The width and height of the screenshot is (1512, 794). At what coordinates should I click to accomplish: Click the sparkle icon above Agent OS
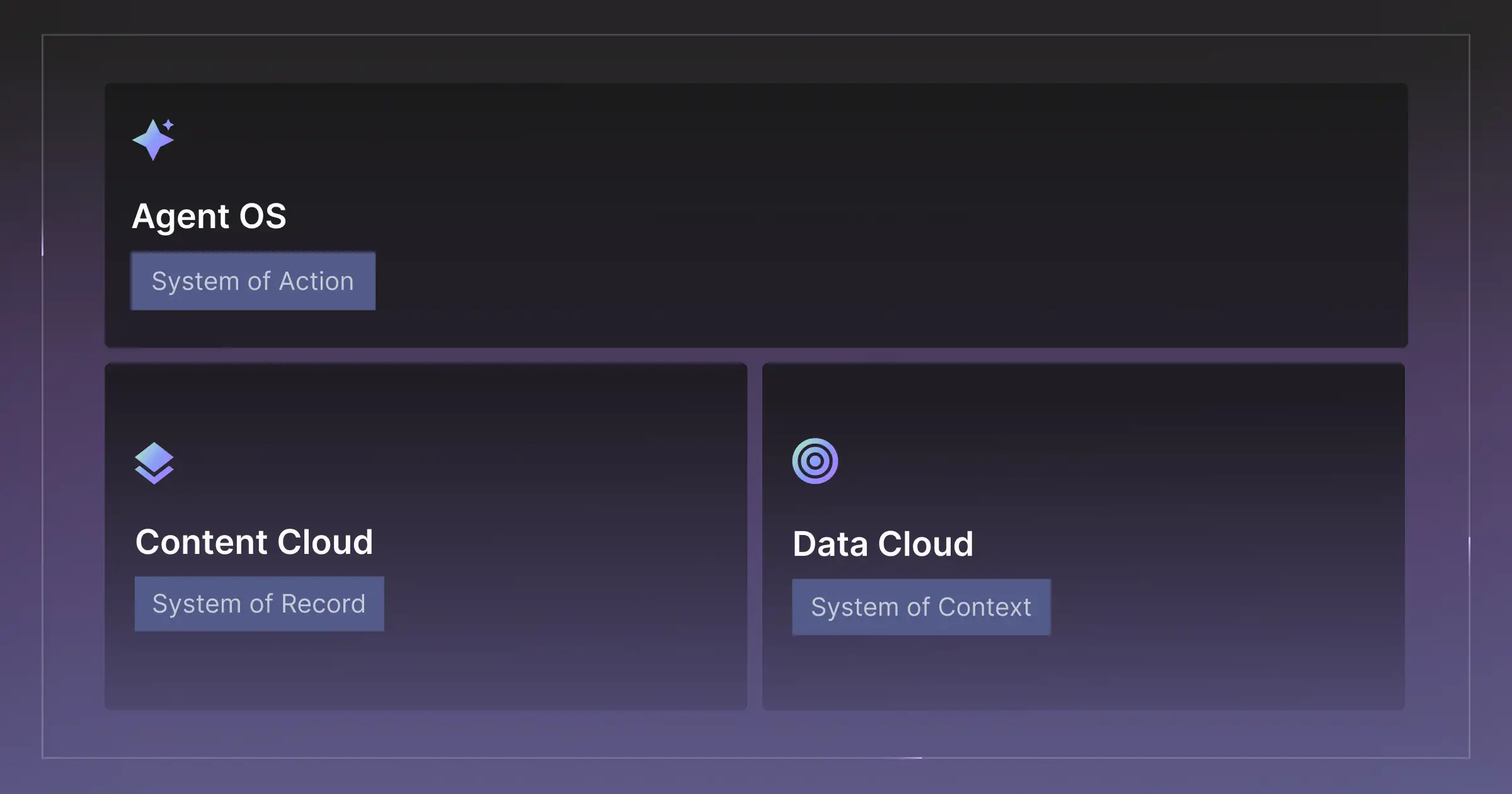(x=152, y=141)
